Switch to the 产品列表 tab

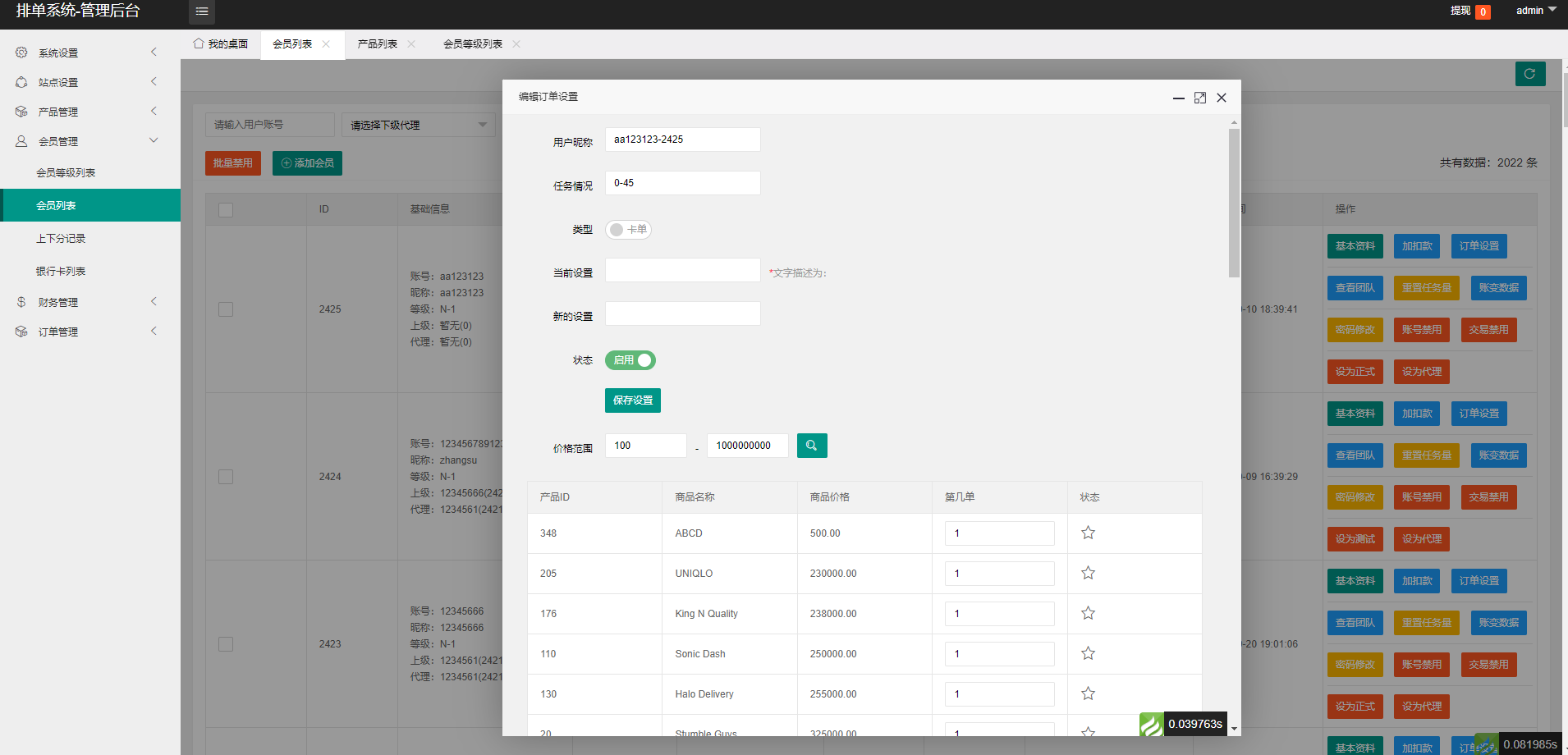click(x=379, y=43)
